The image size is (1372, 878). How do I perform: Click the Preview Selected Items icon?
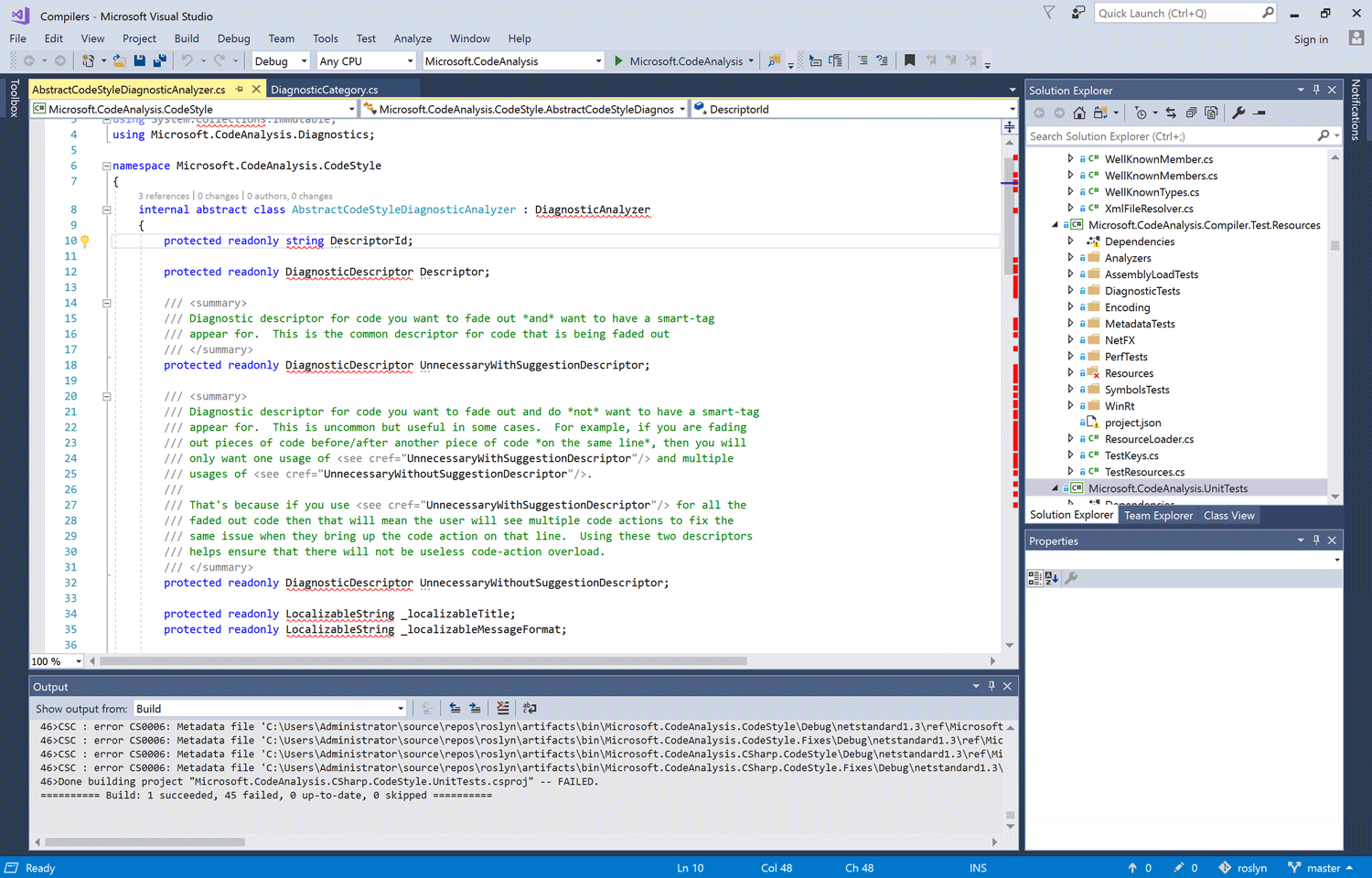pyautogui.click(x=1259, y=113)
